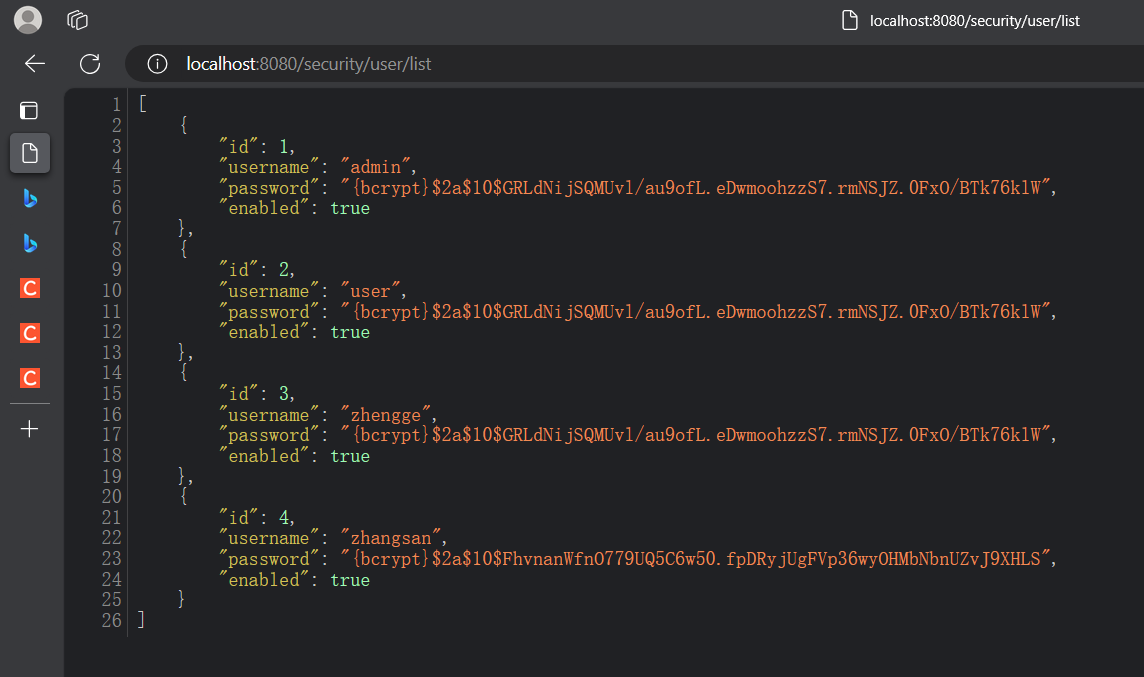1144x677 pixels.
Task: Click the "zhengge" username value
Action: click(388, 415)
